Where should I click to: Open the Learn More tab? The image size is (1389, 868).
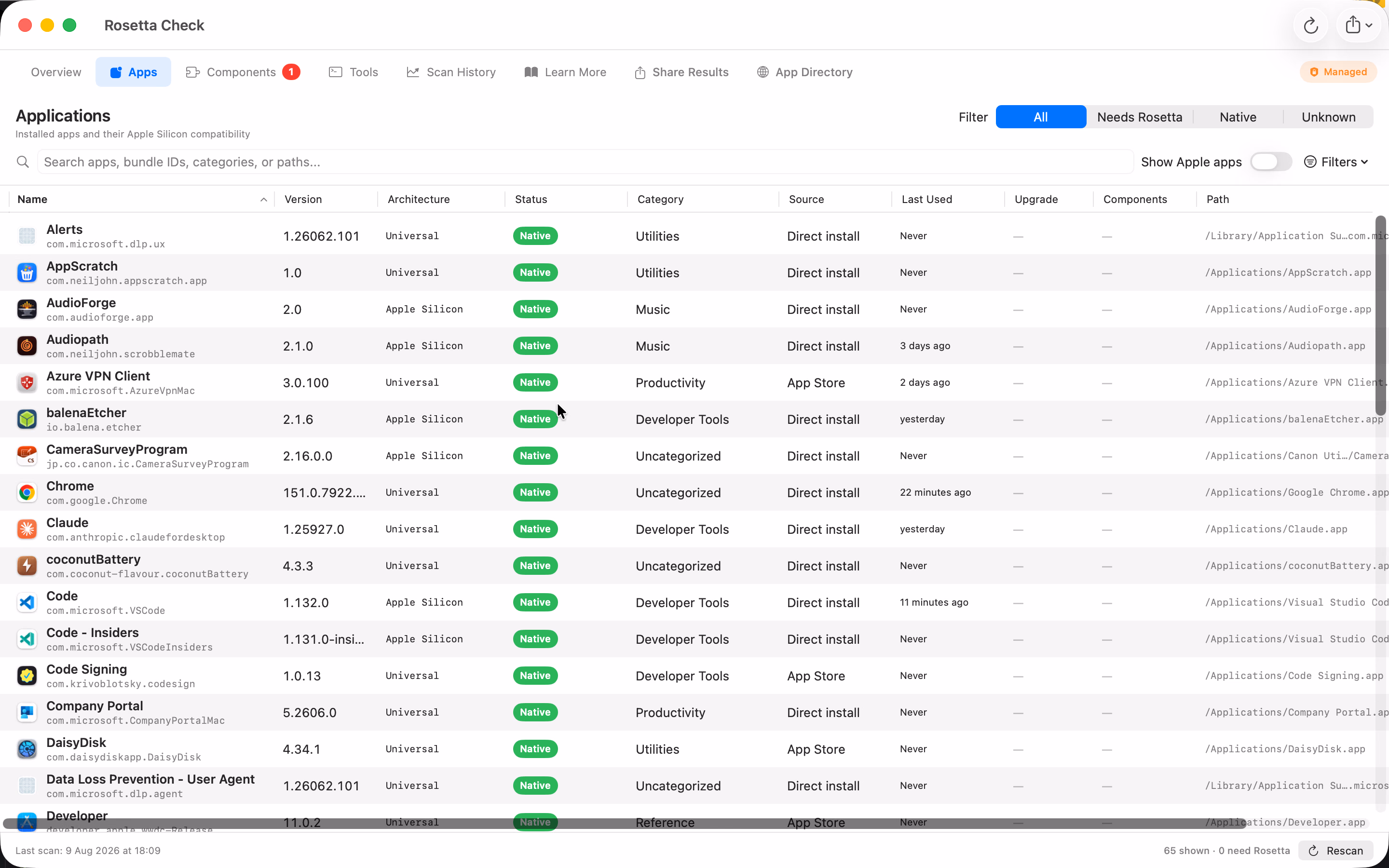point(565,72)
